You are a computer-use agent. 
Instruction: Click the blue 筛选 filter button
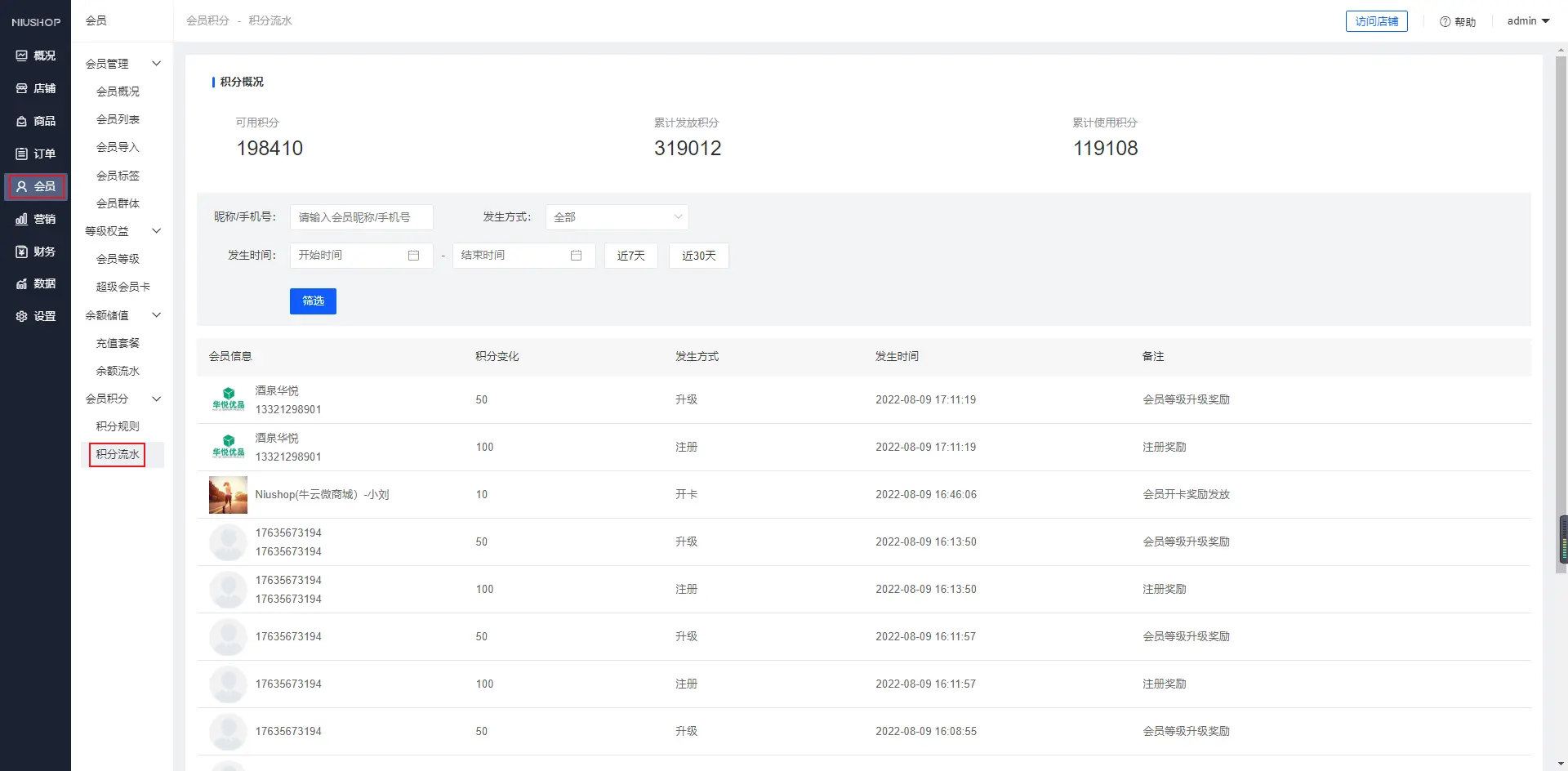[x=313, y=301]
